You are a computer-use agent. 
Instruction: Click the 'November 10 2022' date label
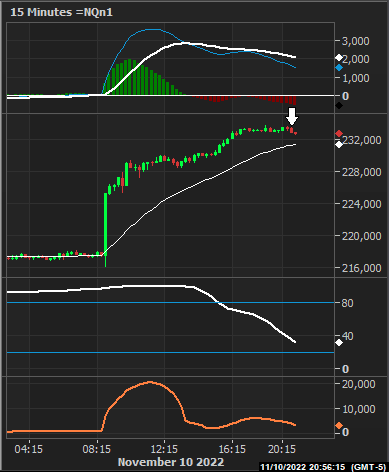tap(171, 462)
